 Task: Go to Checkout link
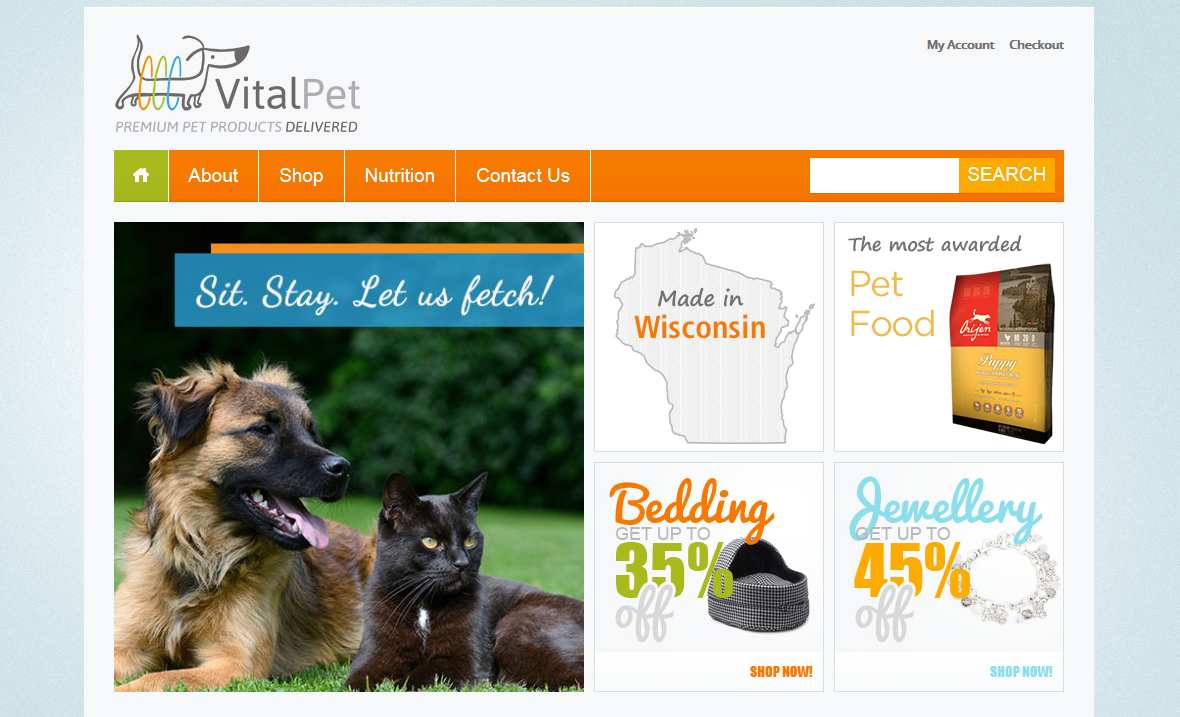coord(1036,45)
